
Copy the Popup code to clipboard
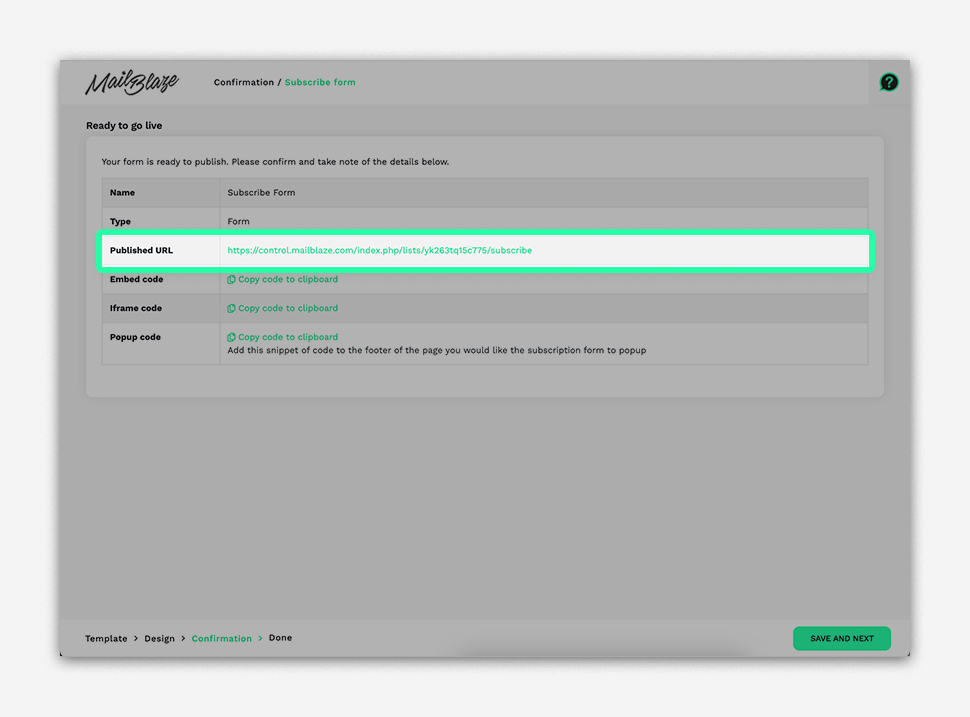click(x=288, y=338)
